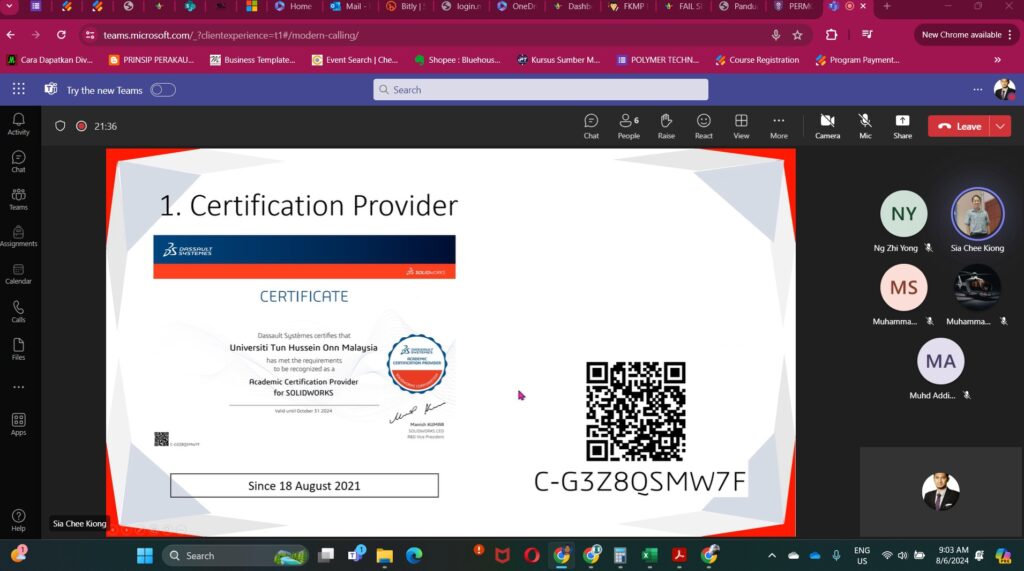Open Help in the Teams sidebar

click(x=18, y=520)
